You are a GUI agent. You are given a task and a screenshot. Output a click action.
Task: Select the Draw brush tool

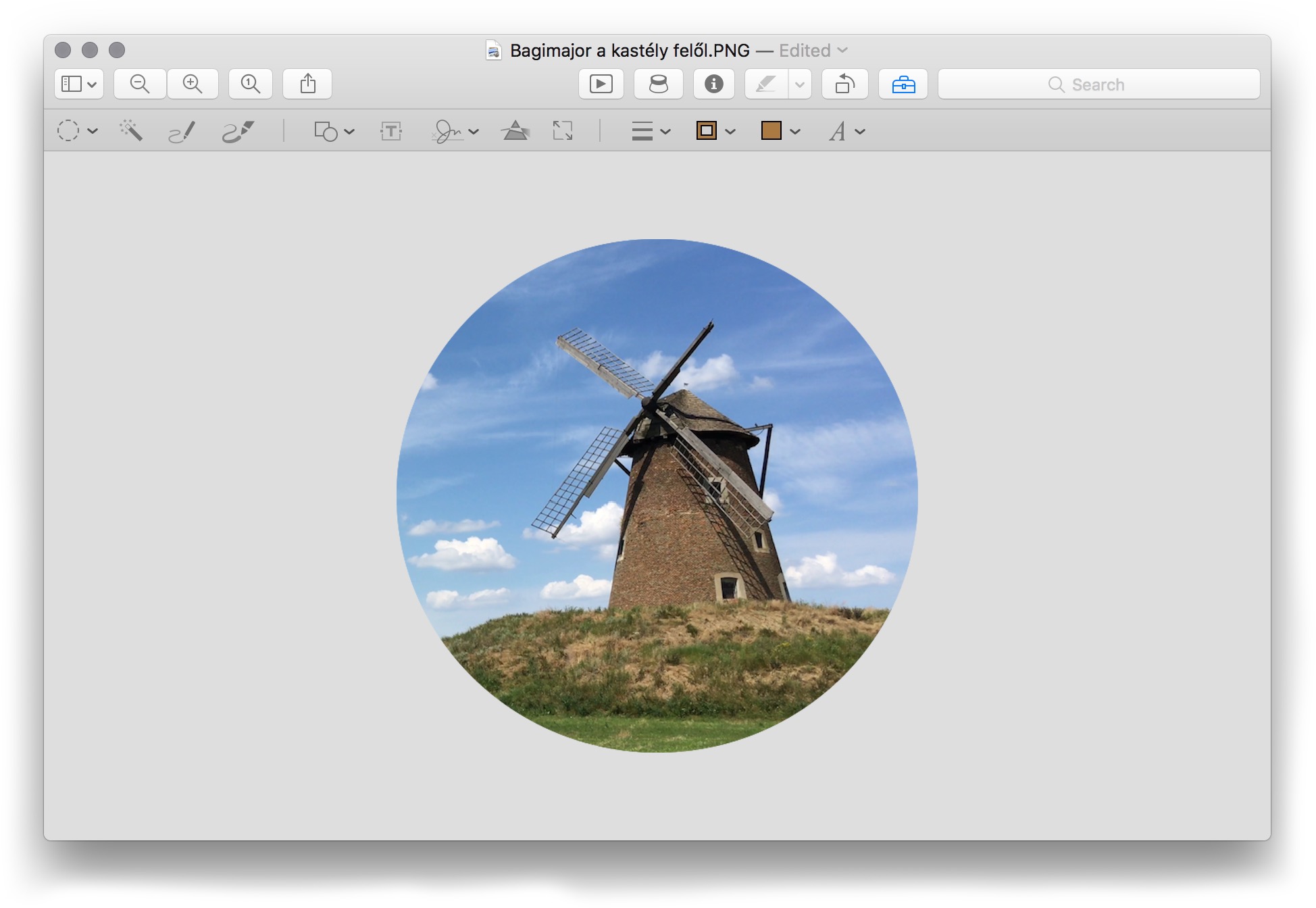tap(238, 131)
